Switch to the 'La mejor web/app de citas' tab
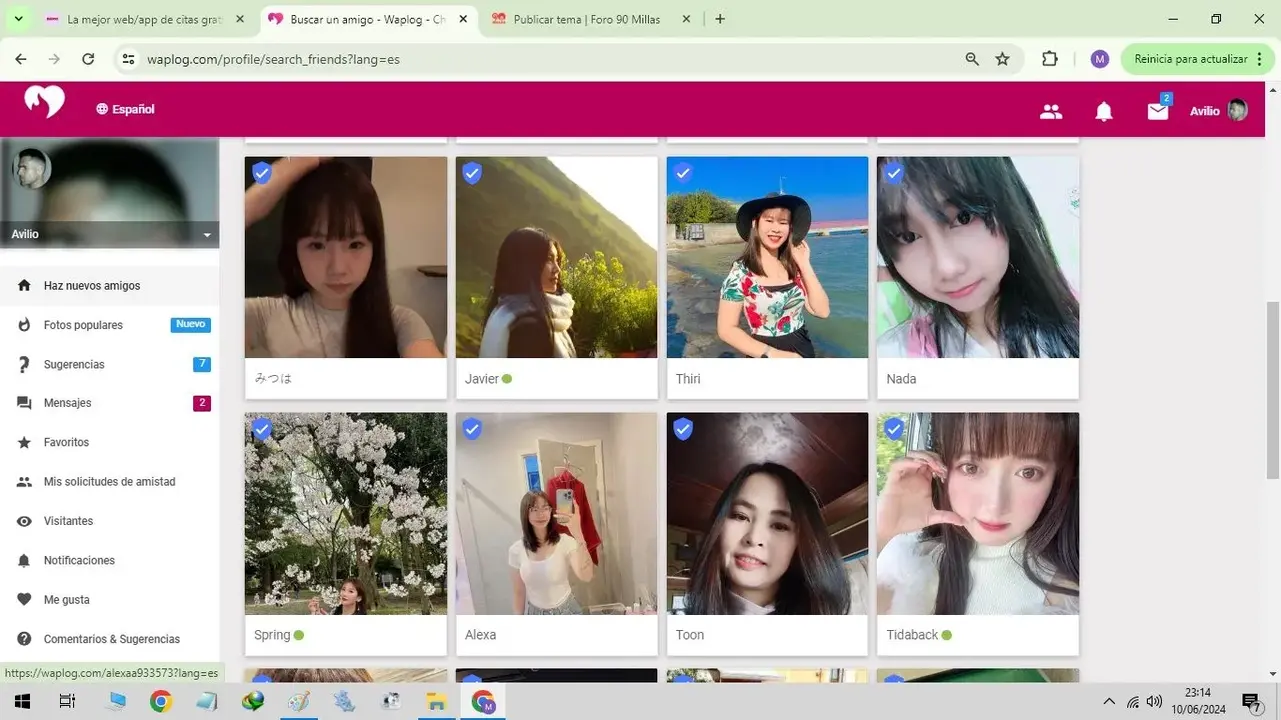 pos(145,19)
